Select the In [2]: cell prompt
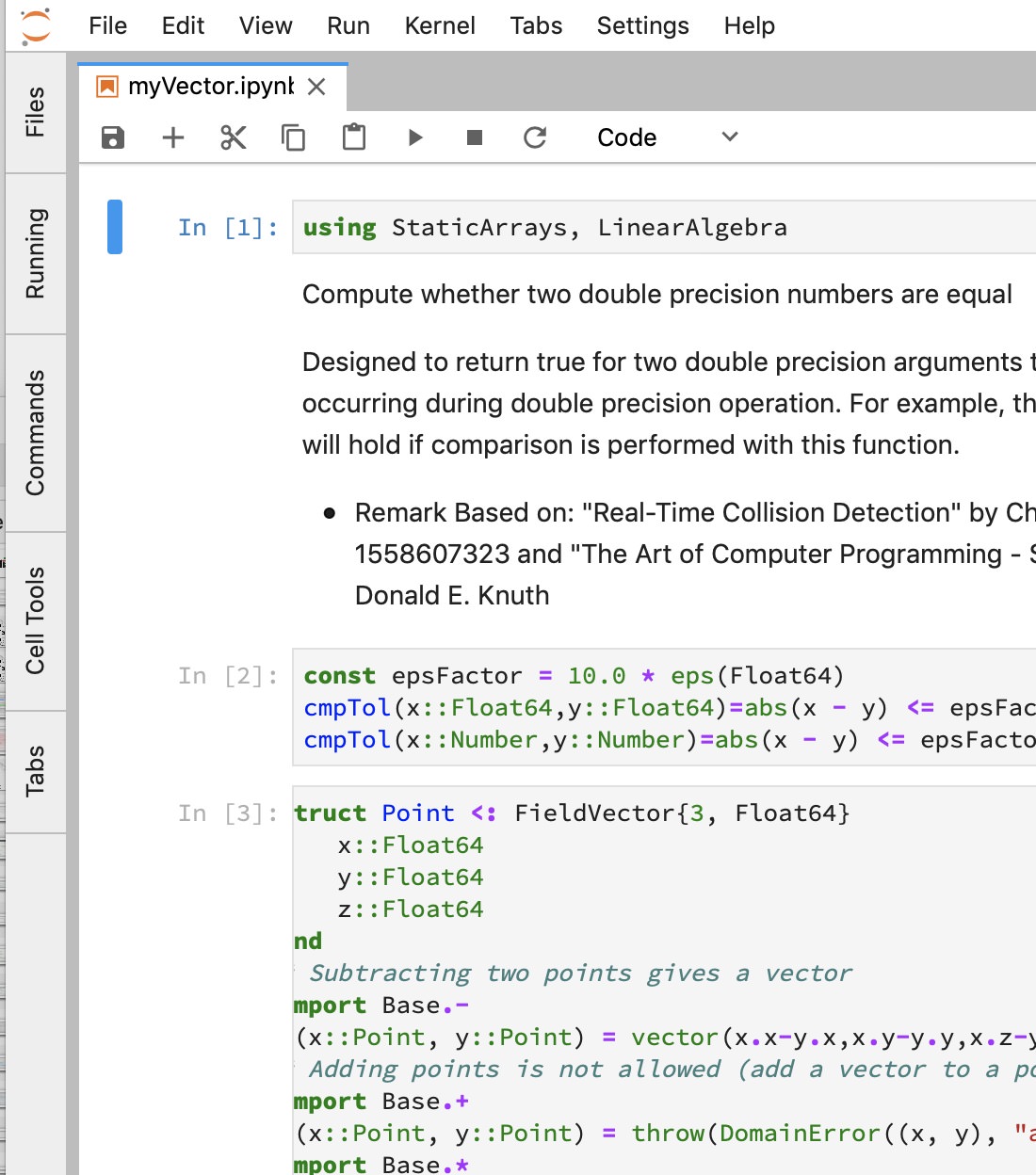The width and height of the screenshot is (1036, 1175). (x=228, y=675)
